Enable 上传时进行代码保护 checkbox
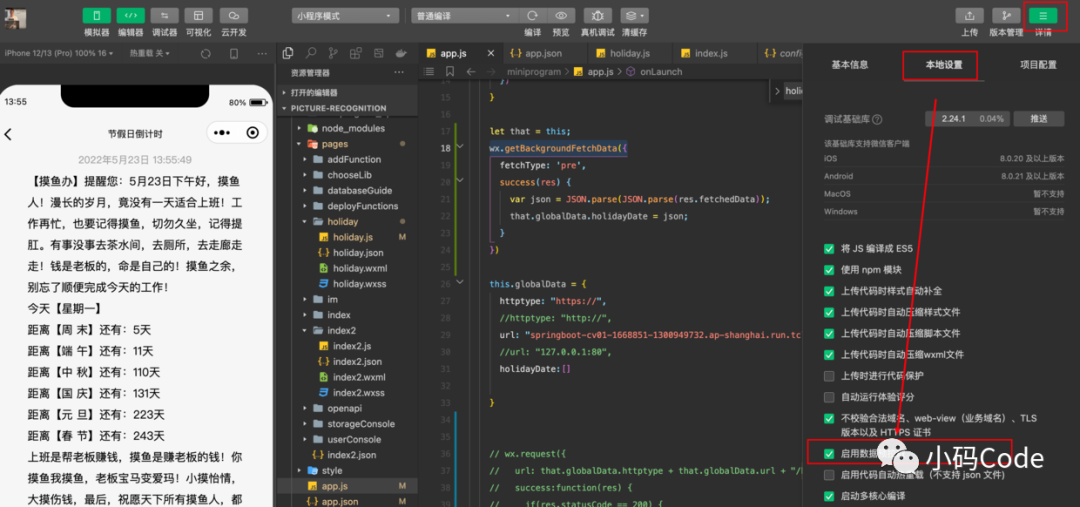Screen dimensions: 1080x507 (x=828, y=376)
